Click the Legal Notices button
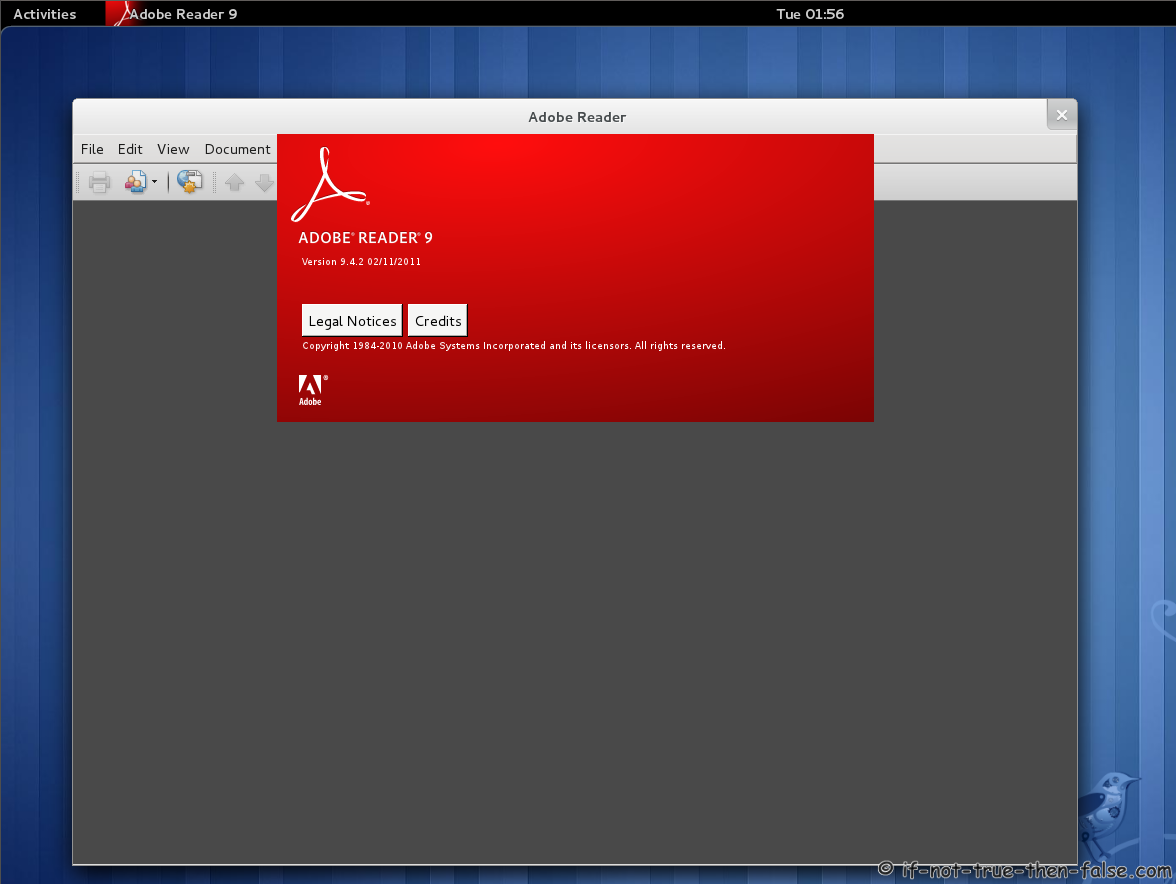The image size is (1176, 884). tap(352, 321)
